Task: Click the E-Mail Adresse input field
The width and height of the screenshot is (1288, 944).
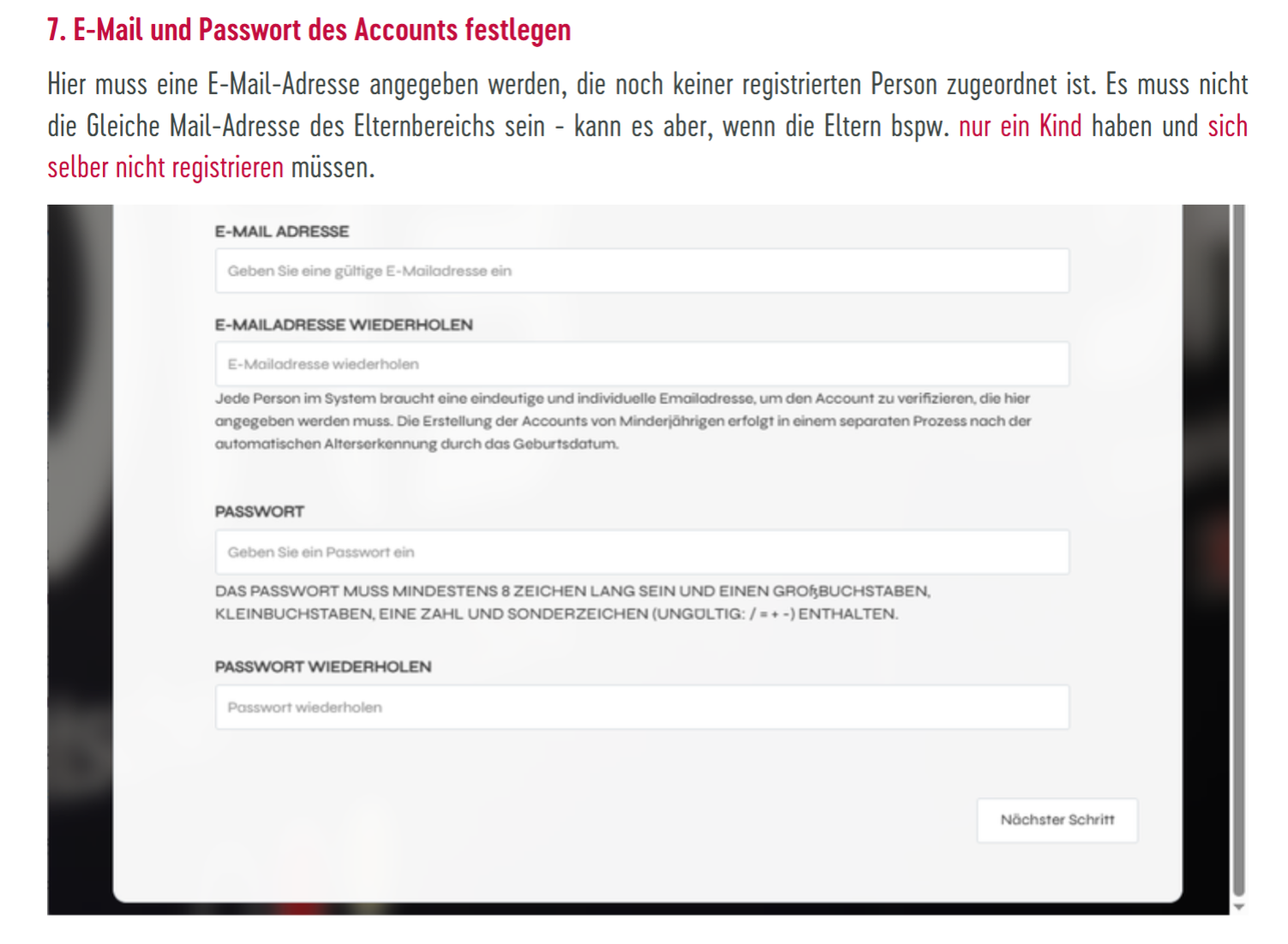Action: tap(642, 271)
